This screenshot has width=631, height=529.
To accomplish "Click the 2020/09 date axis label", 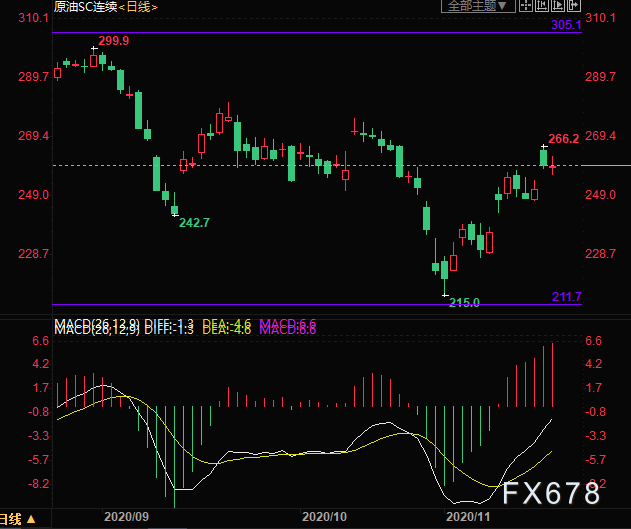I will pos(126,517).
